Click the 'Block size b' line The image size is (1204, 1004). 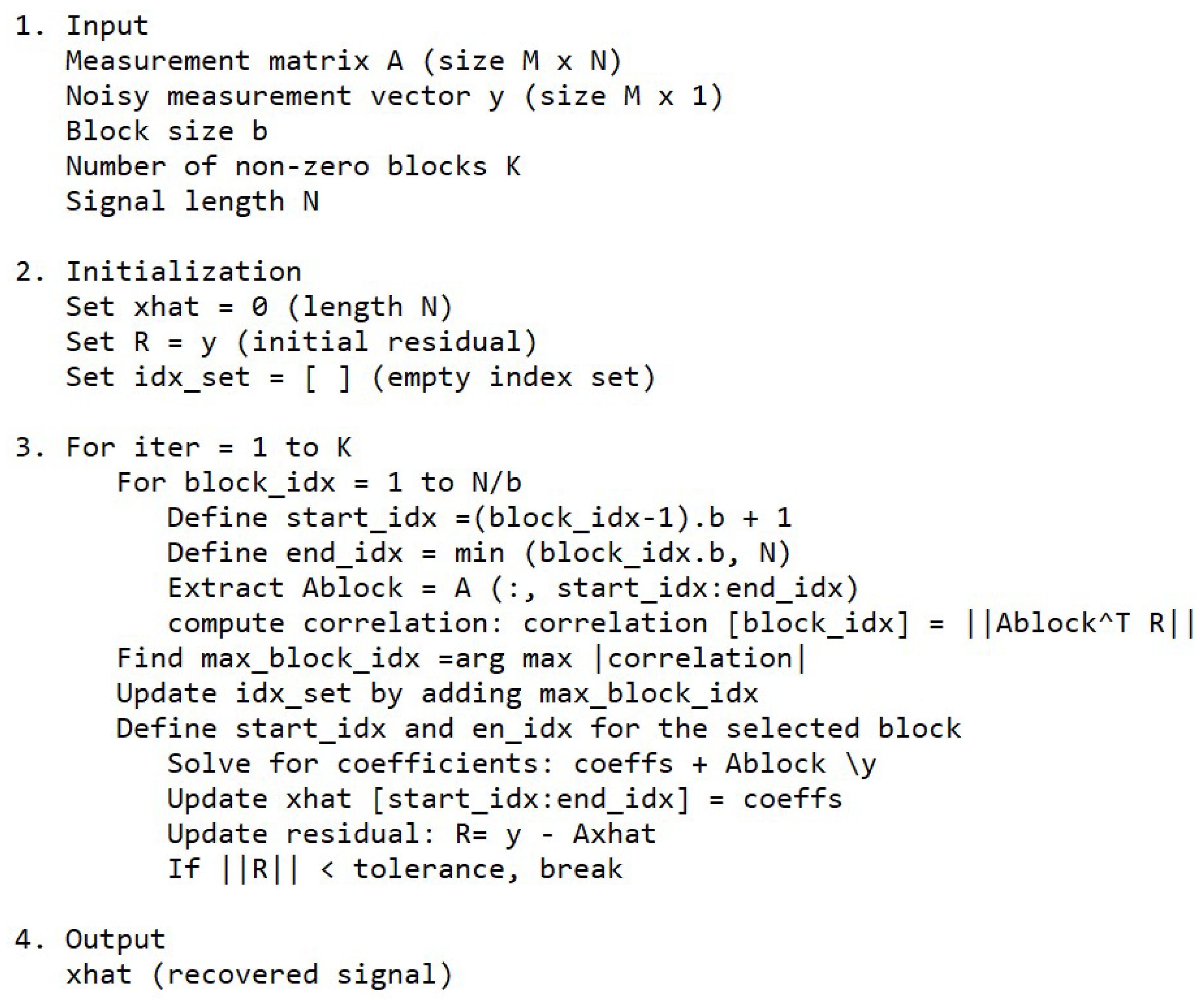(x=166, y=131)
